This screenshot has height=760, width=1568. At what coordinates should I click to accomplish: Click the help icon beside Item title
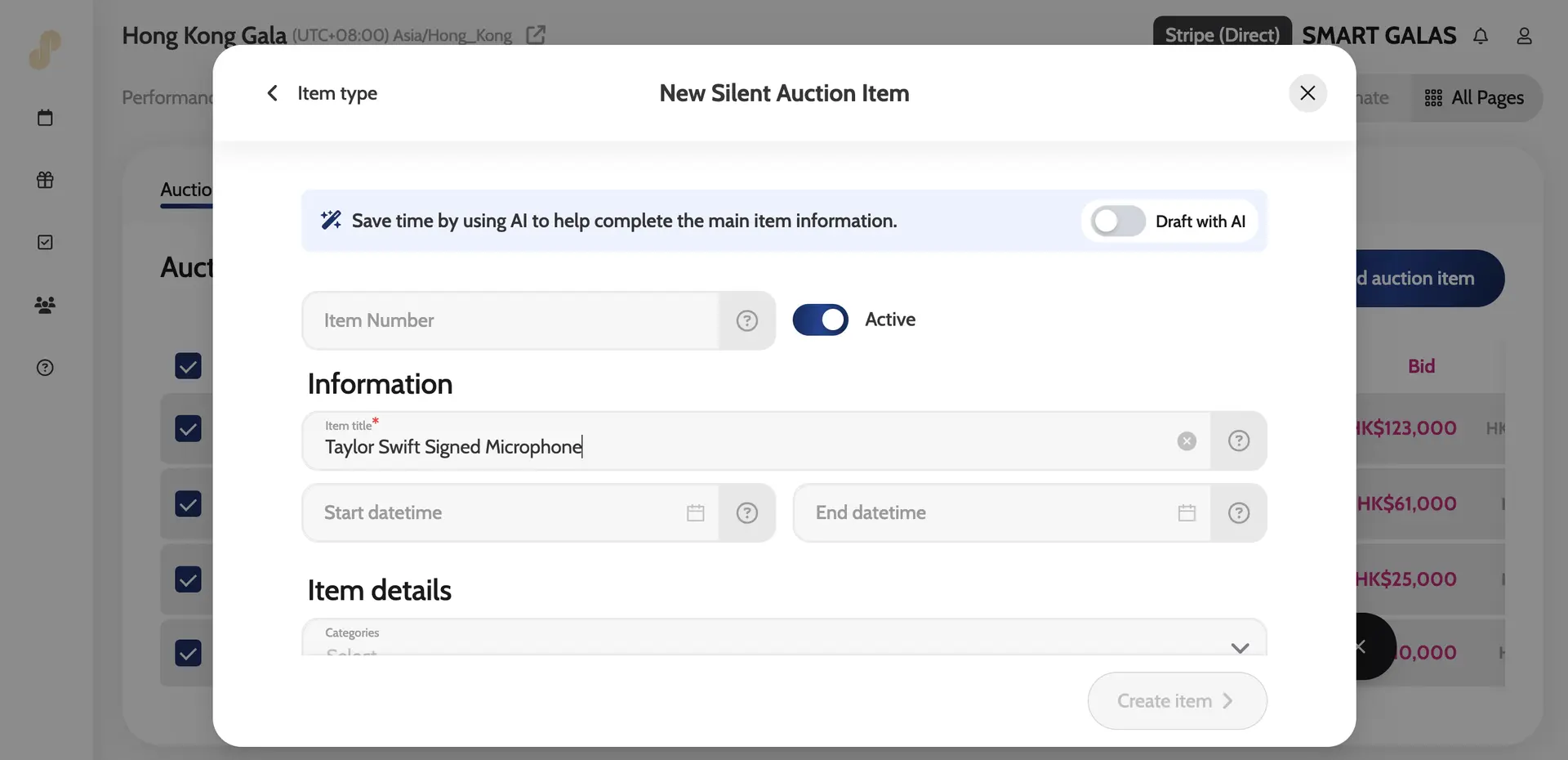(x=1238, y=441)
